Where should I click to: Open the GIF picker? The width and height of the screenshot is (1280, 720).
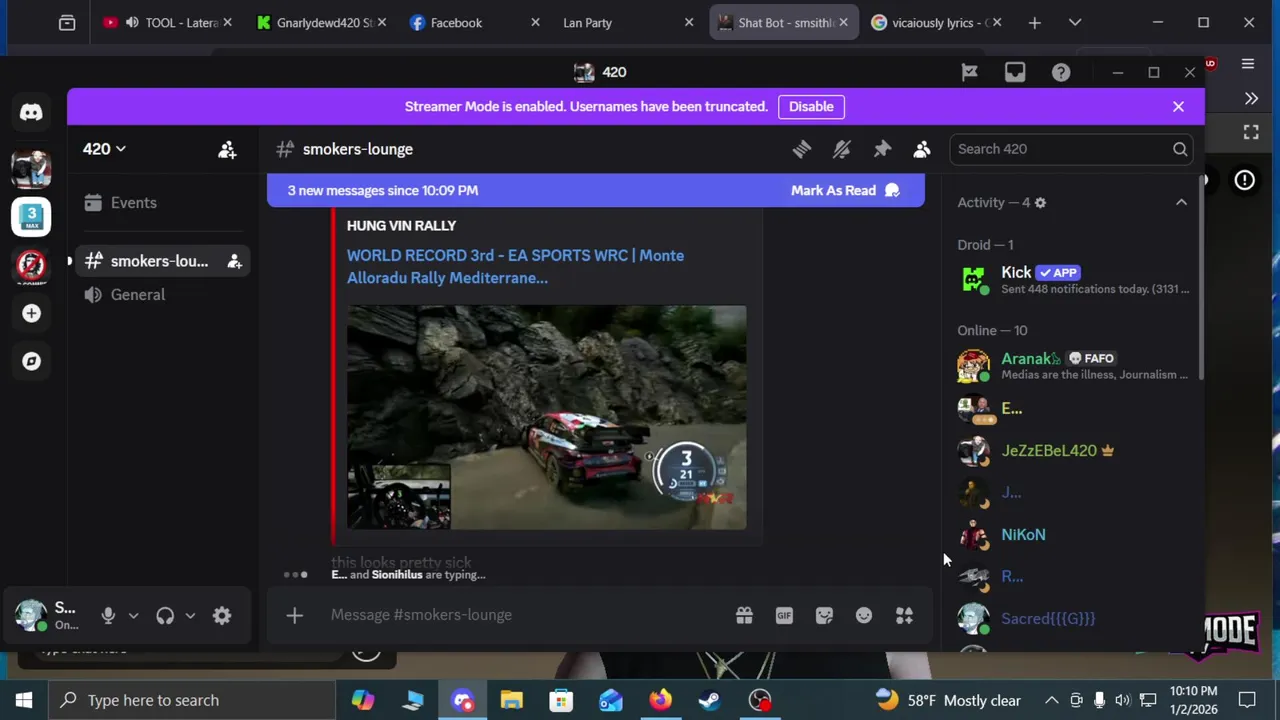pos(784,615)
